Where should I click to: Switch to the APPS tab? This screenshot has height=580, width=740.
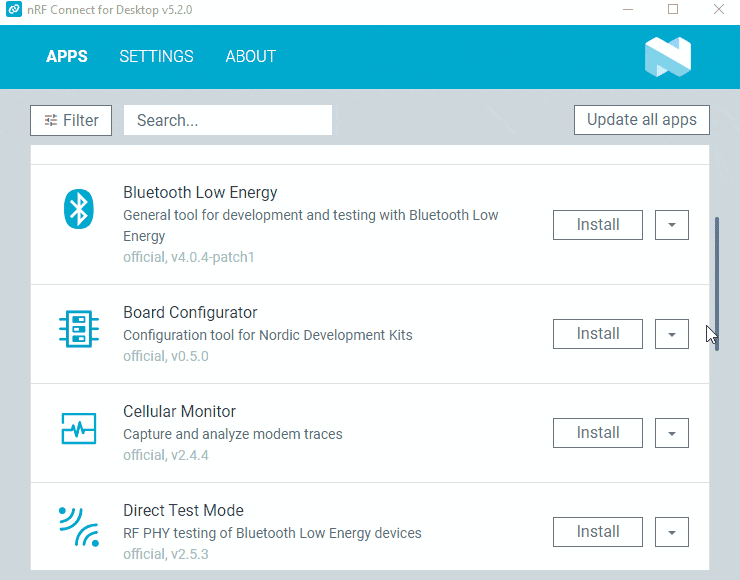[x=67, y=57]
